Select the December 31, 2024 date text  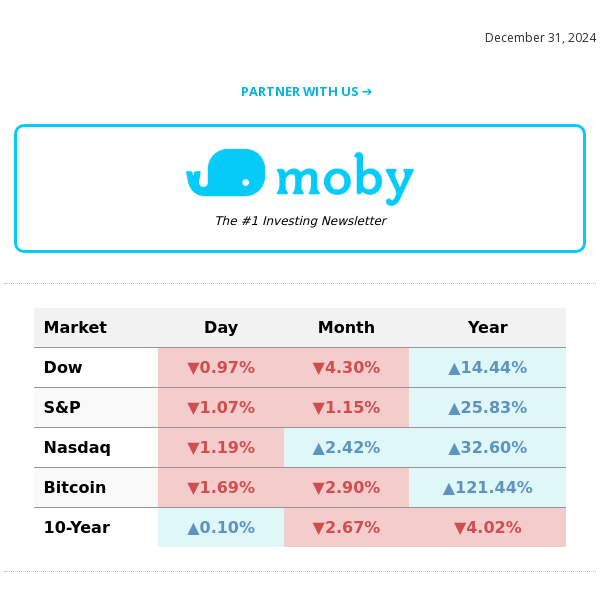coord(540,38)
